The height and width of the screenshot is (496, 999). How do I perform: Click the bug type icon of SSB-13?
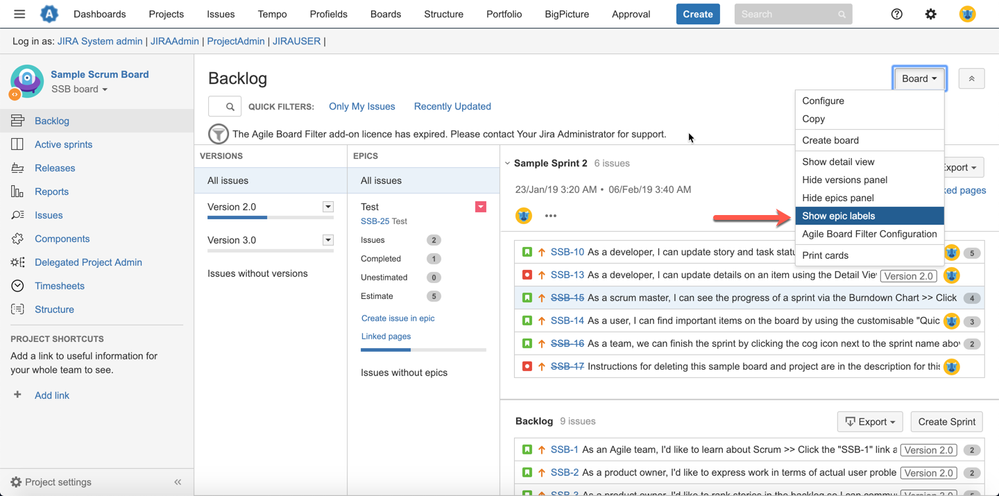[527, 276]
